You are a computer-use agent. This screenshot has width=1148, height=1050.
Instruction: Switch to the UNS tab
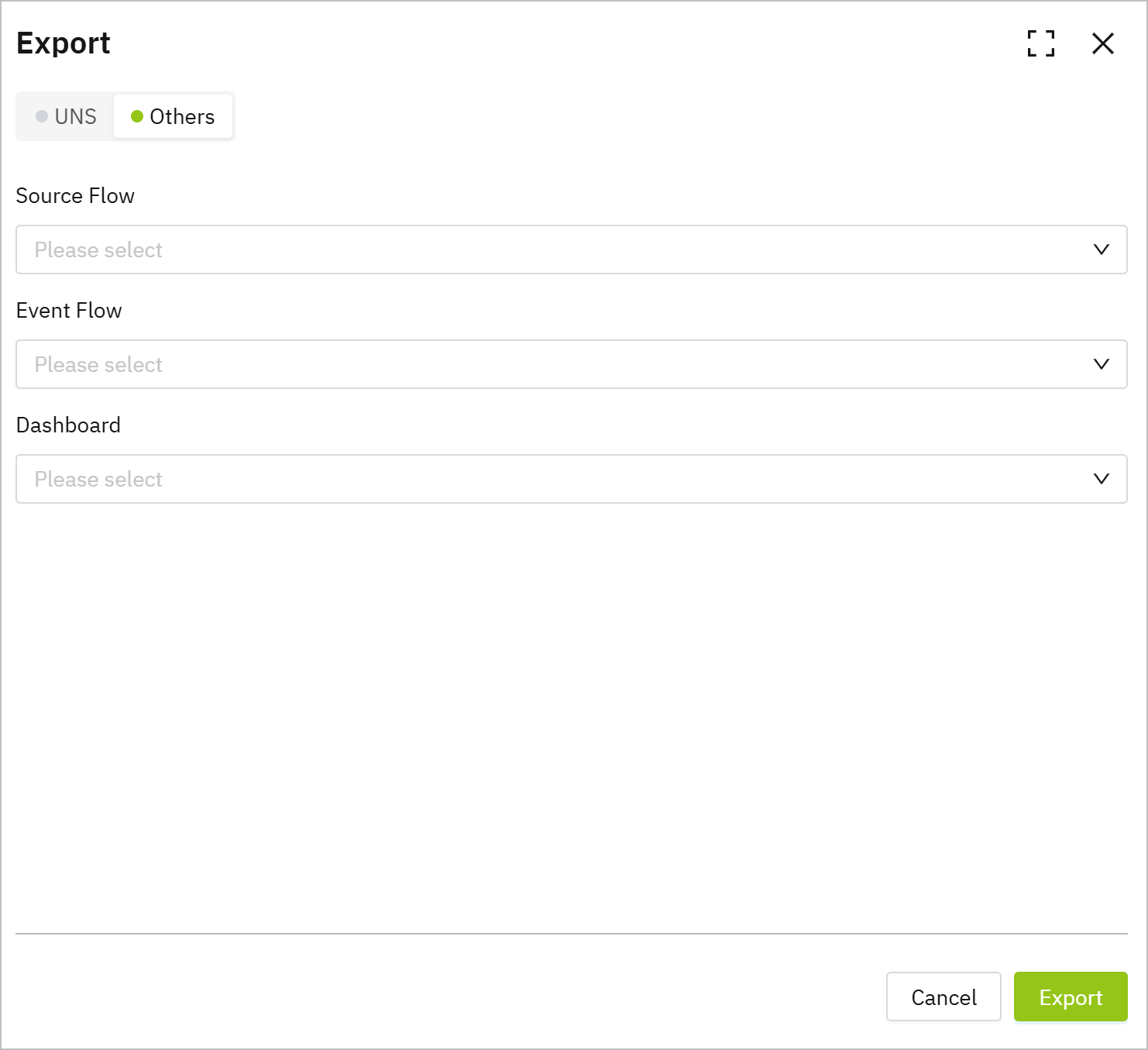67,116
